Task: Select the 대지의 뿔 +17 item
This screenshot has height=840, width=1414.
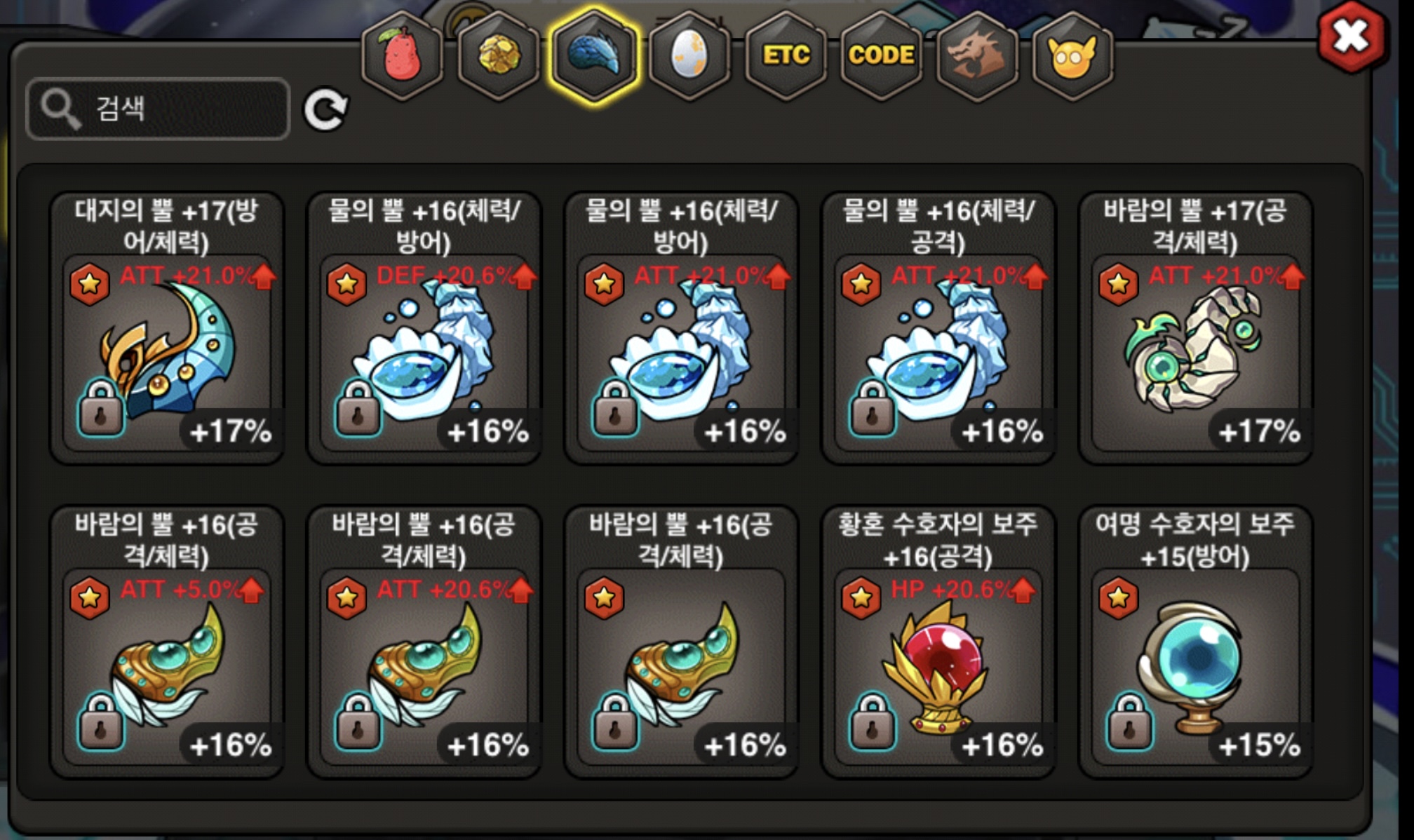Action: point(167,327)
